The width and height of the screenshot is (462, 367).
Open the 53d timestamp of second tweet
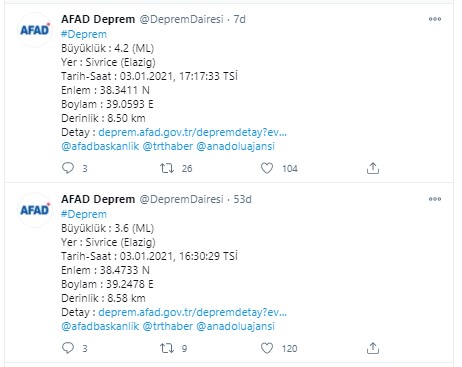pyautogui.click(x=242, y=199)
